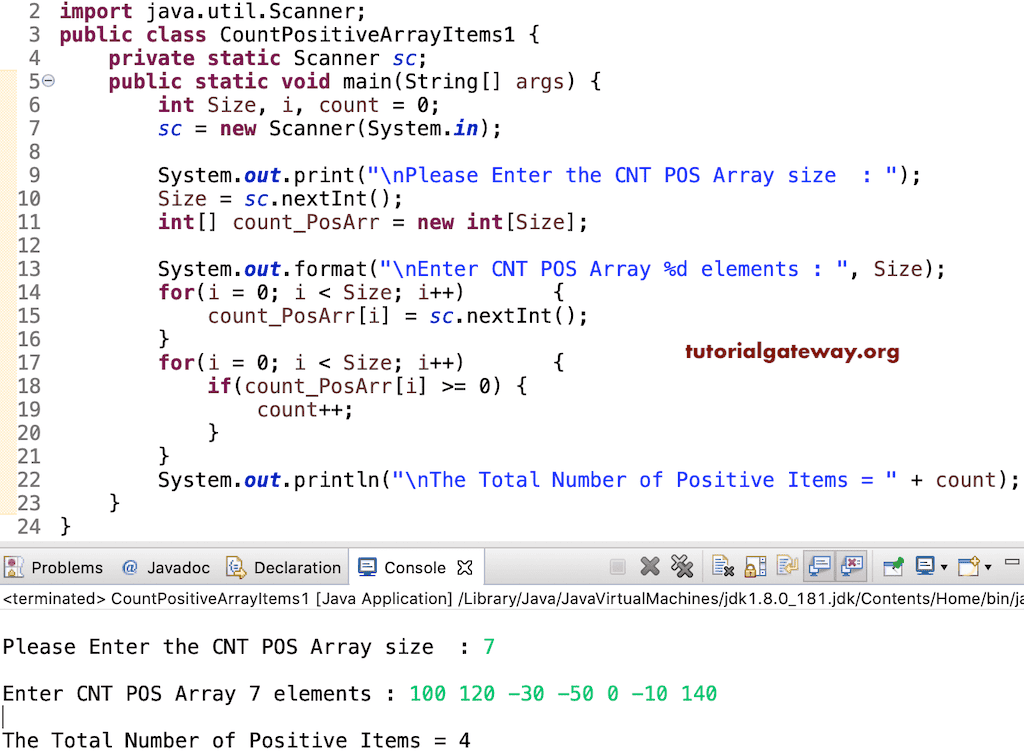Remove all terminated launches
Image resolution: width=1024 pixels, height=755 pixels.
pos(683,567)
